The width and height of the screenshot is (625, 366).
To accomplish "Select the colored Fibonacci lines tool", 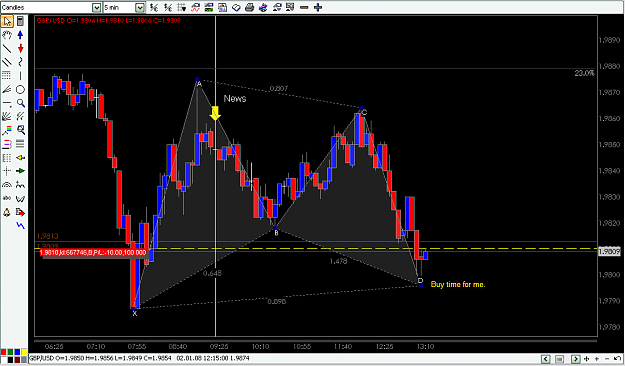I will (x=7, y=130).
